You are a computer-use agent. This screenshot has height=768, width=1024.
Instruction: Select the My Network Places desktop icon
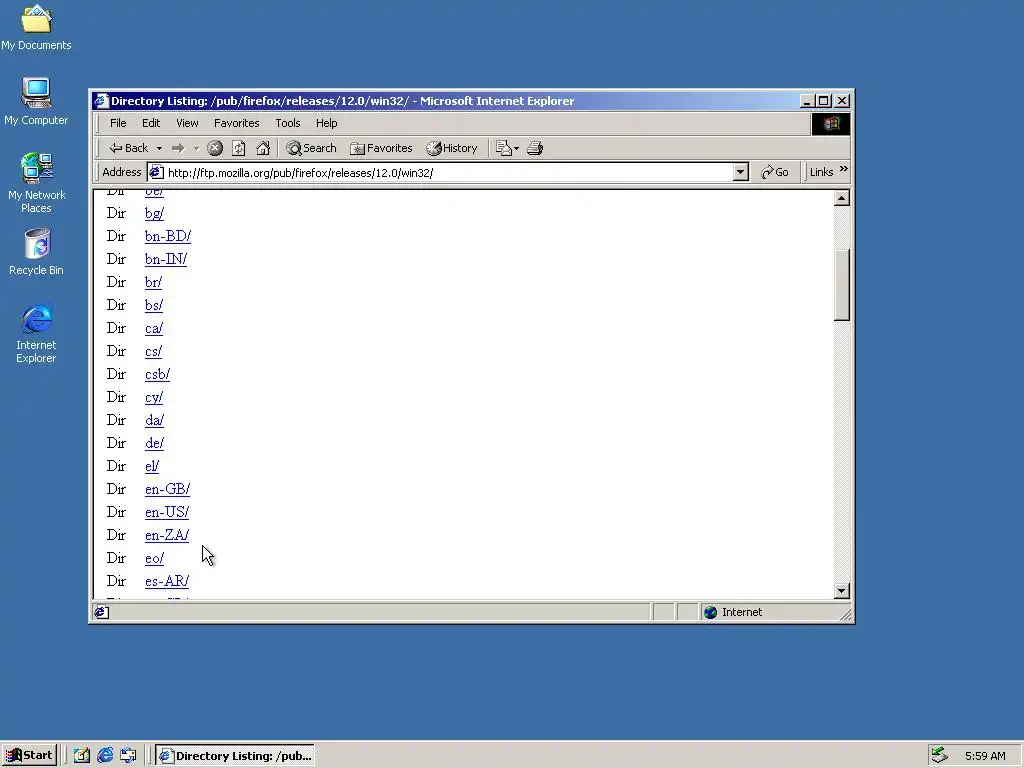point(37,183)
